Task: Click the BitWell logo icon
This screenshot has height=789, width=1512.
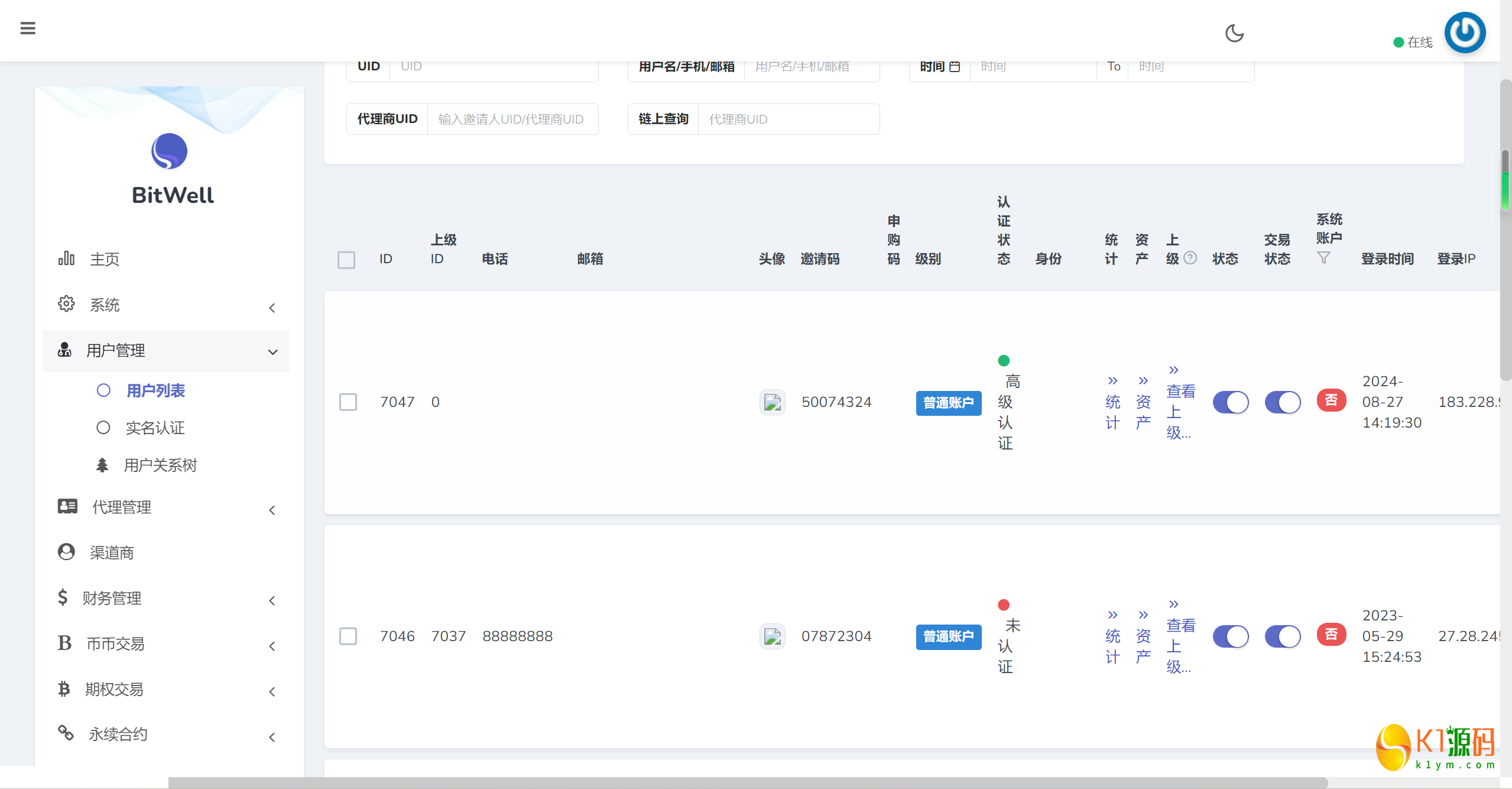Action: tap(169, 151)
